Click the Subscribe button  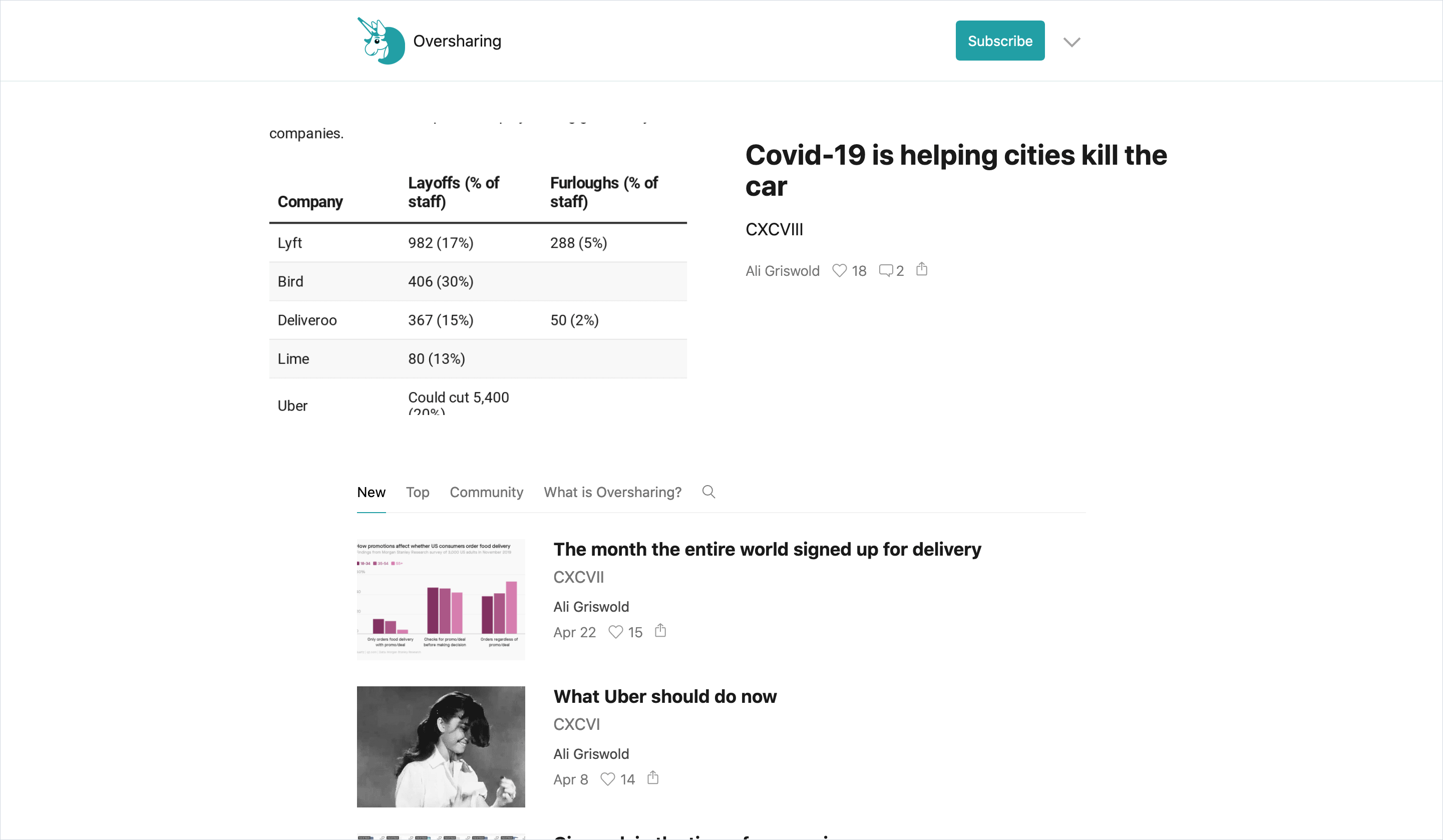click(x=1000, y=40)
